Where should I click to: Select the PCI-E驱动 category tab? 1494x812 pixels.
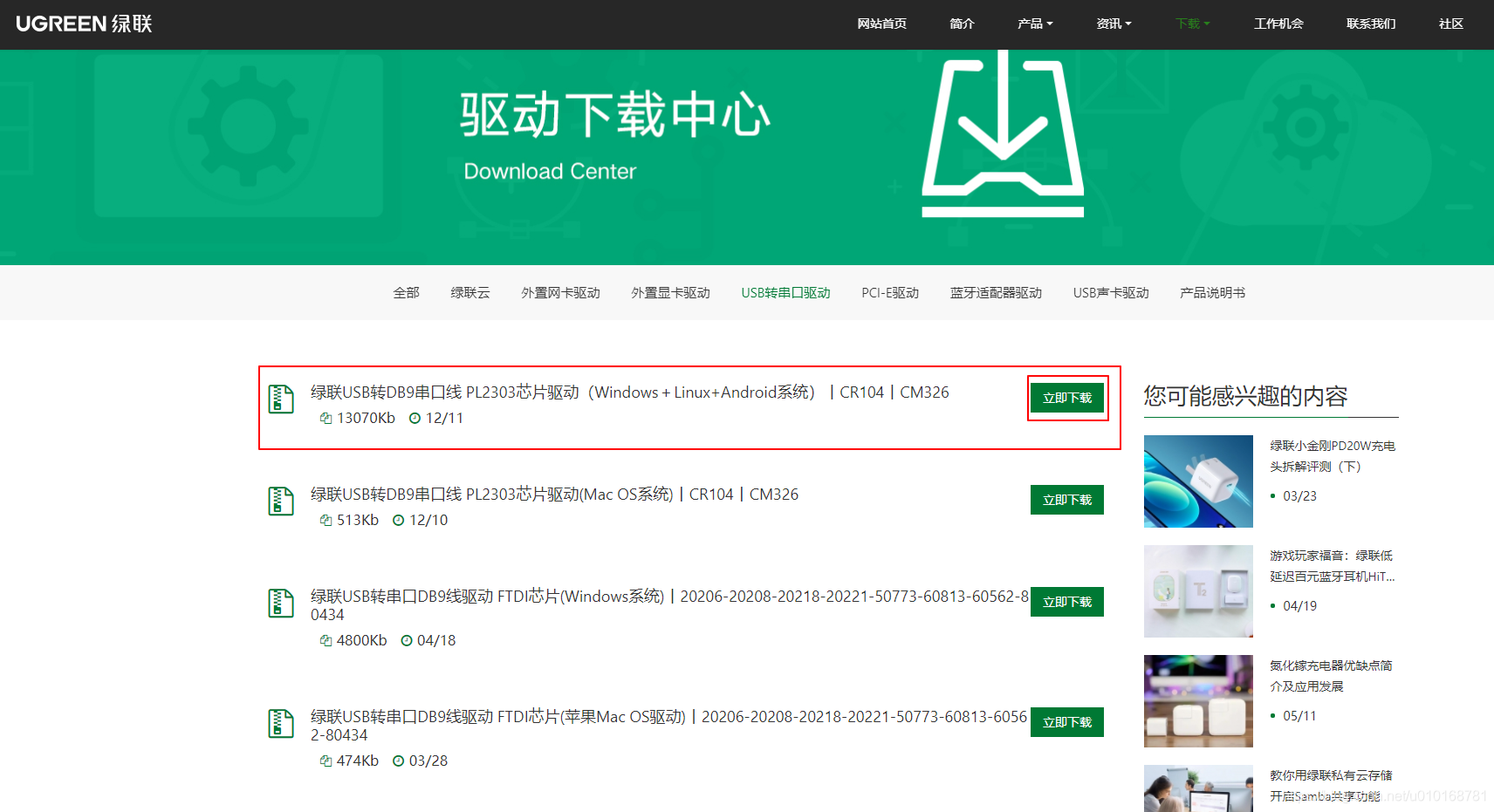890,293
